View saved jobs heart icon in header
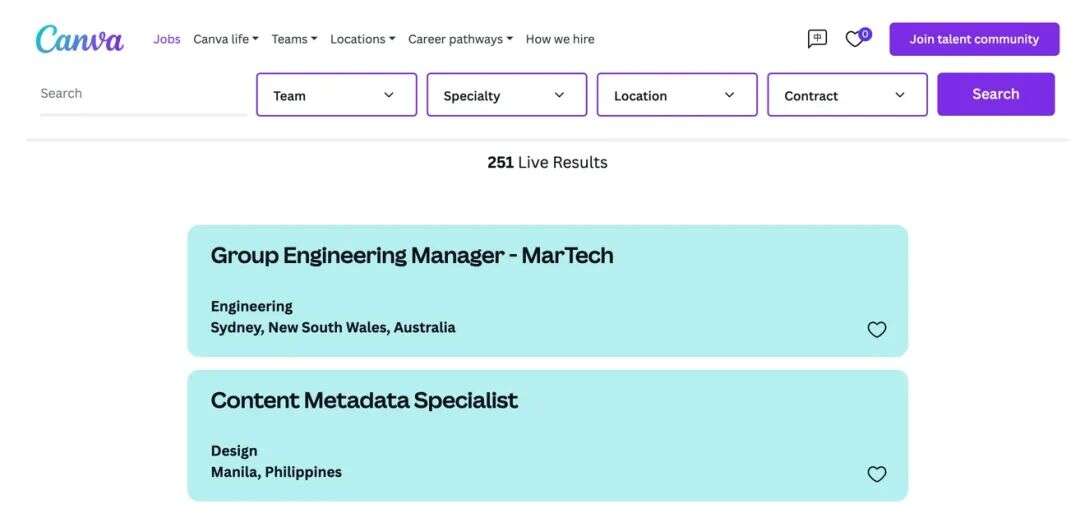 tap(855, 39)
